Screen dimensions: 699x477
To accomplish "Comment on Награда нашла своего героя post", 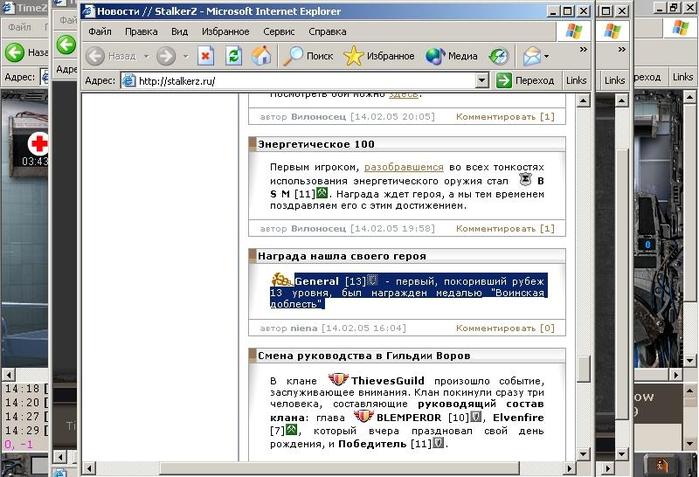I will (505, 328).
